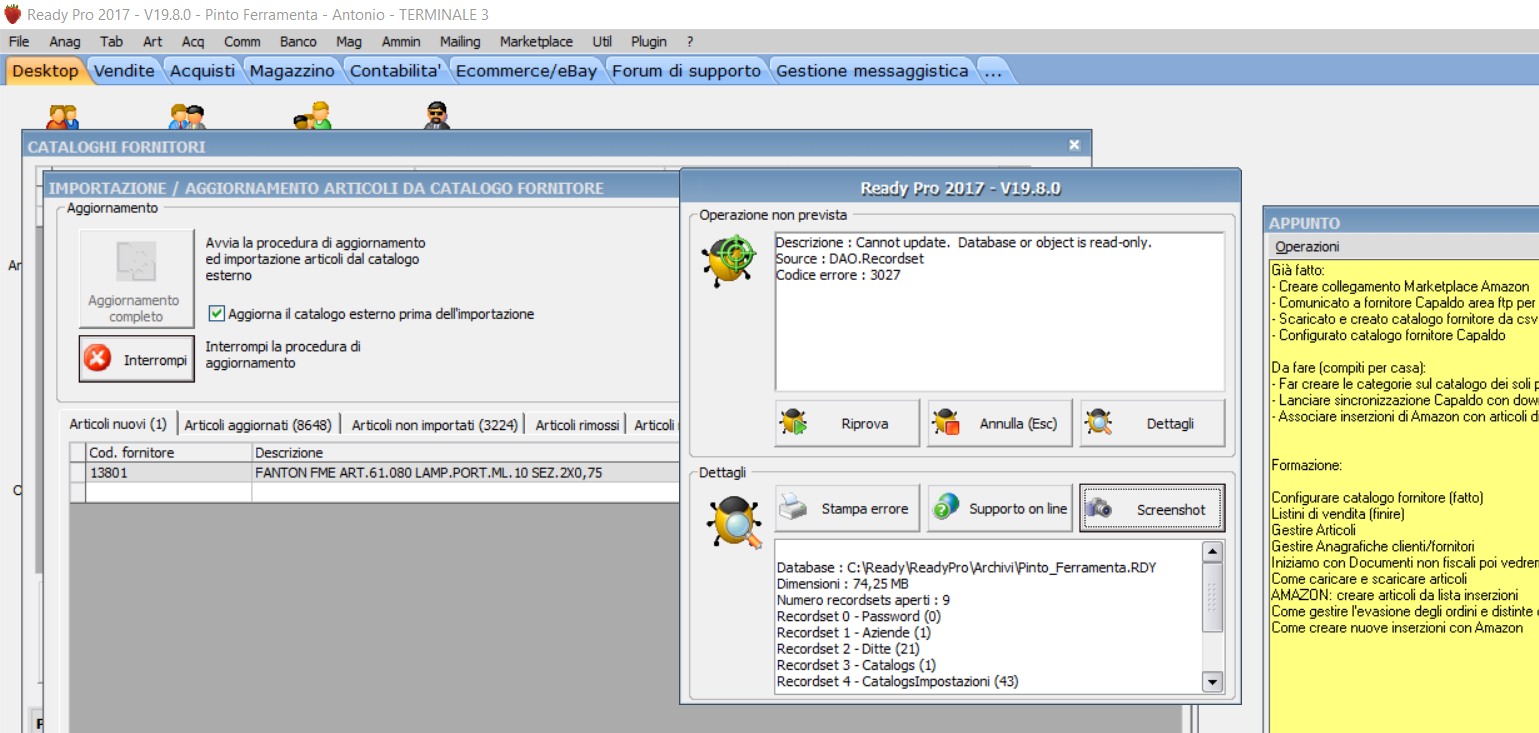This screenshot has width=1539, height=733.
Task: Open the Mag menu
Action: tap(349, 41)
